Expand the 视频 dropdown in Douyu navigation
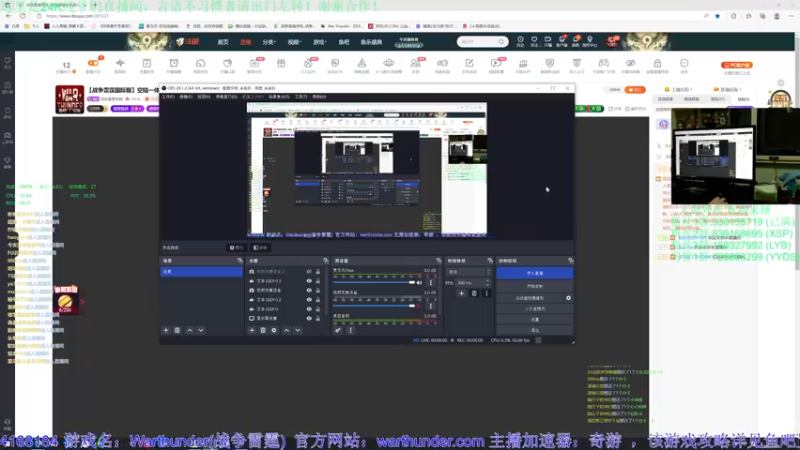This screenshot has width=800, height=450. [x=294, y=42]
